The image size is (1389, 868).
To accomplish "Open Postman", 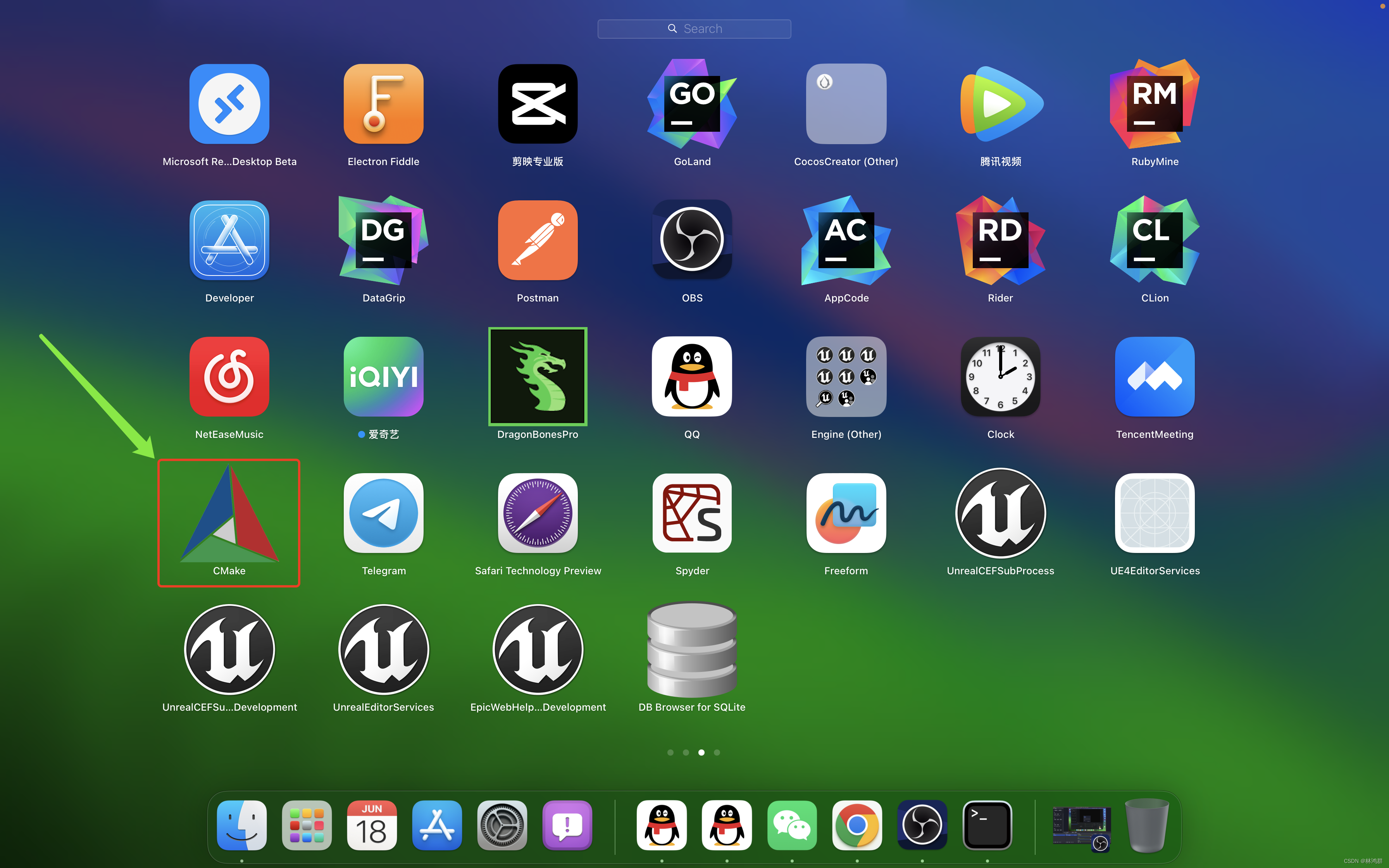I will [538, 240].
